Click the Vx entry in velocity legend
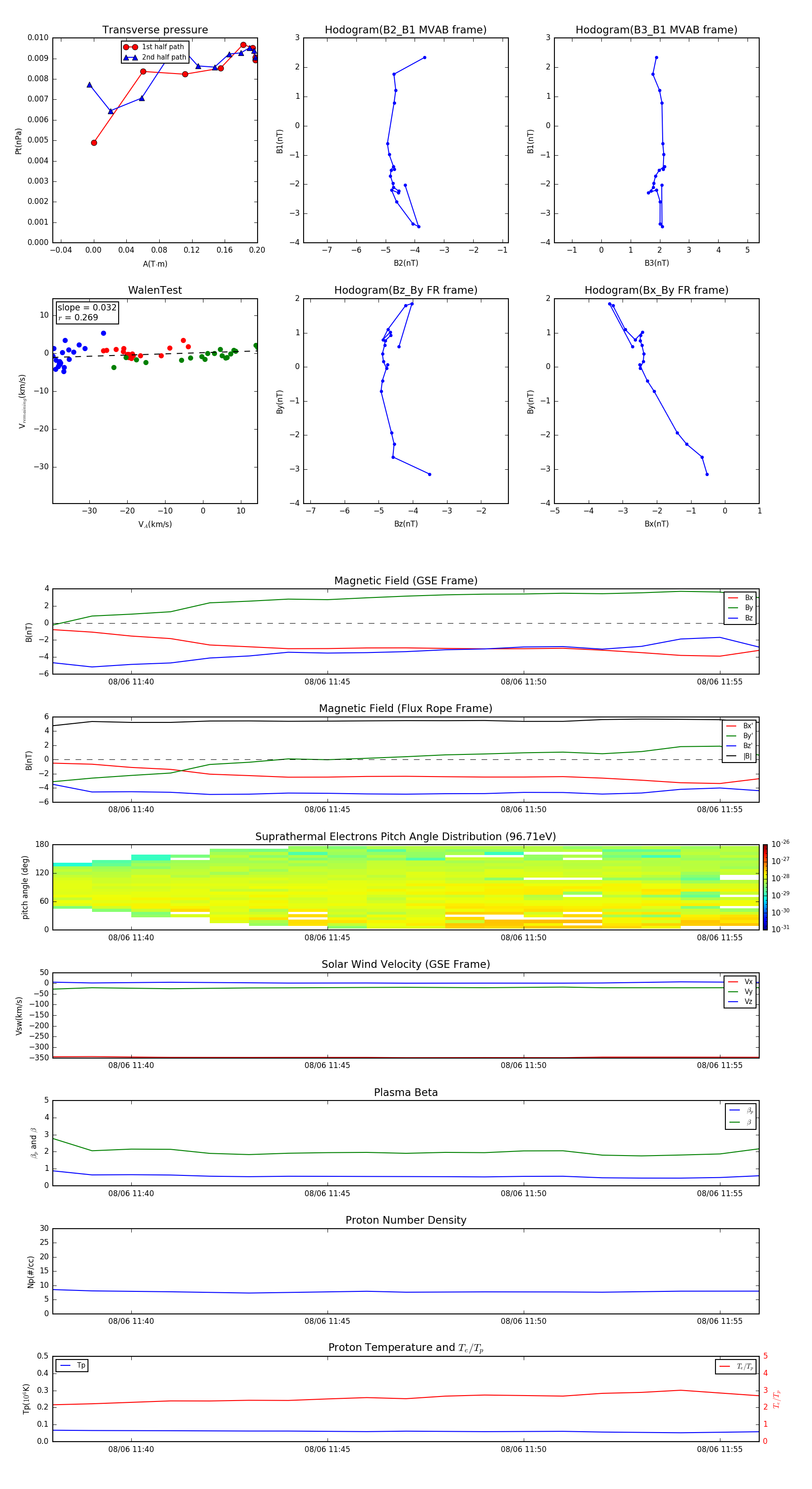The width and height of the screenshot is (812, 1489). (740, 981)
